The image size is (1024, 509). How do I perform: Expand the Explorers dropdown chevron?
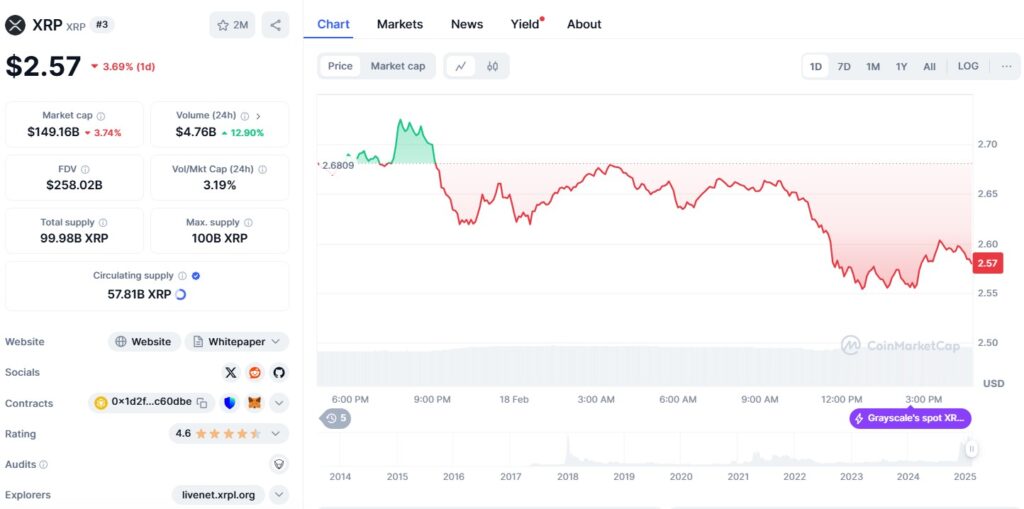279,495
